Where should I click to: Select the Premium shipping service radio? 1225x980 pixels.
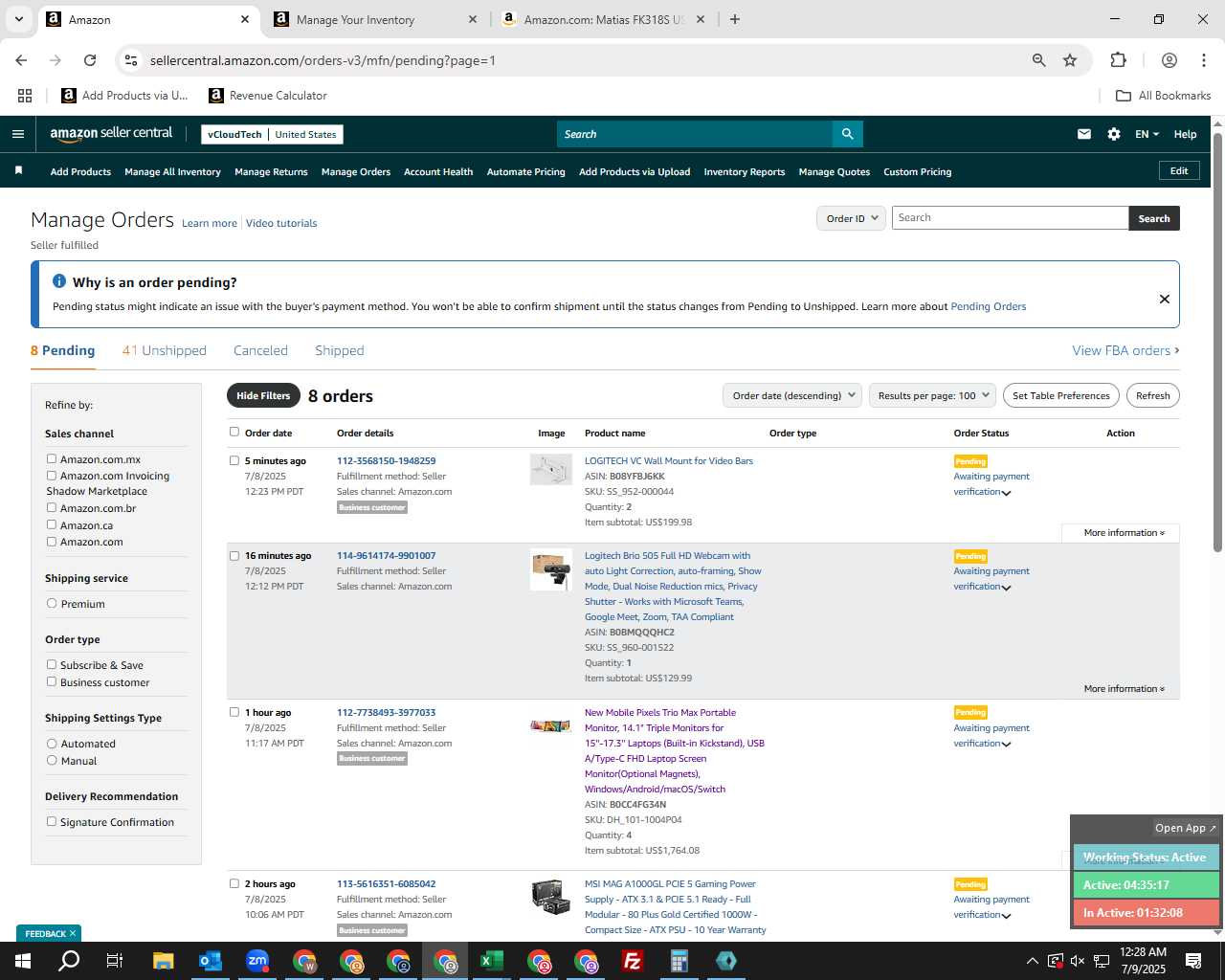point(52,604)
